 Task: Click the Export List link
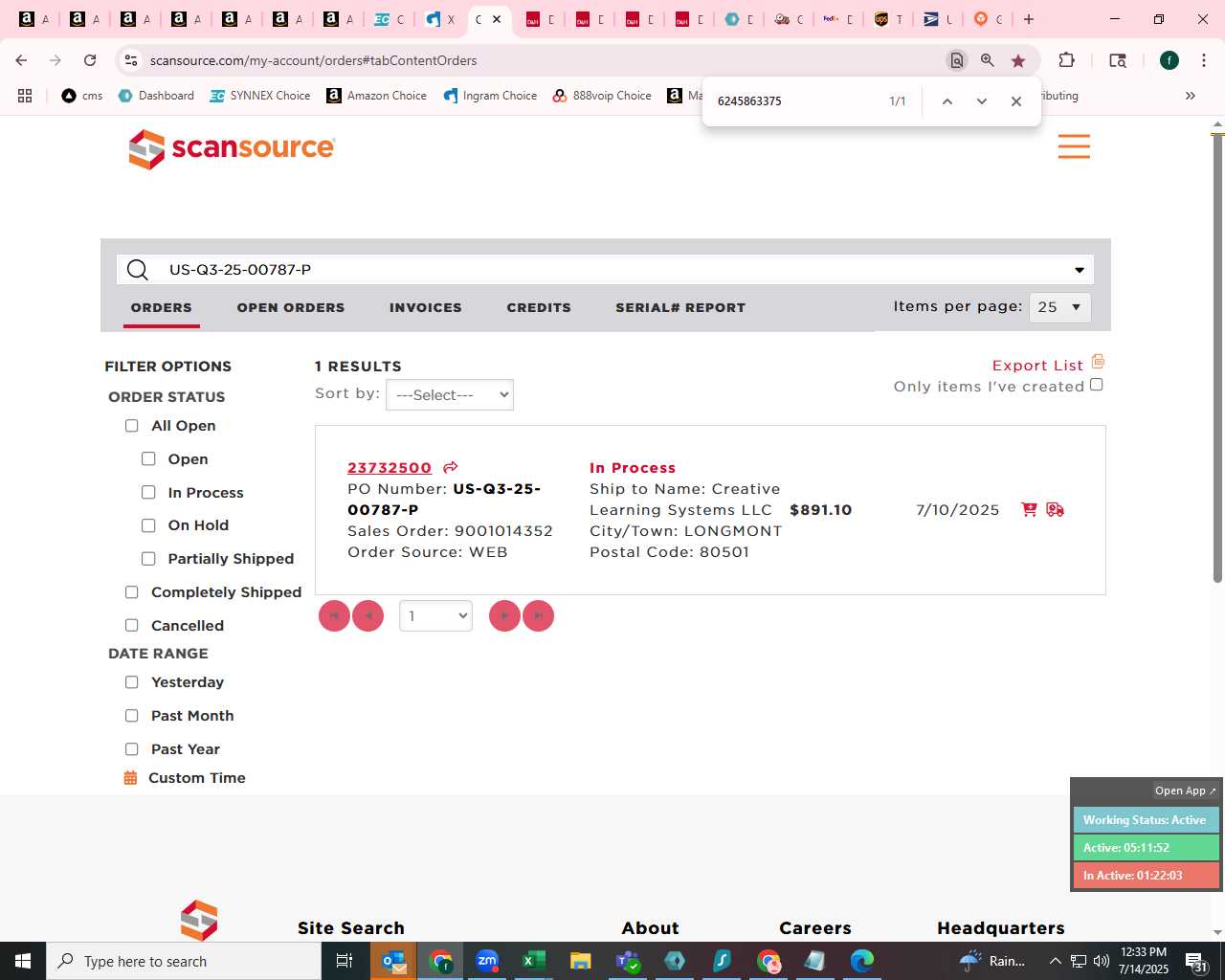pyautogui.click(x=1037, y=366)
